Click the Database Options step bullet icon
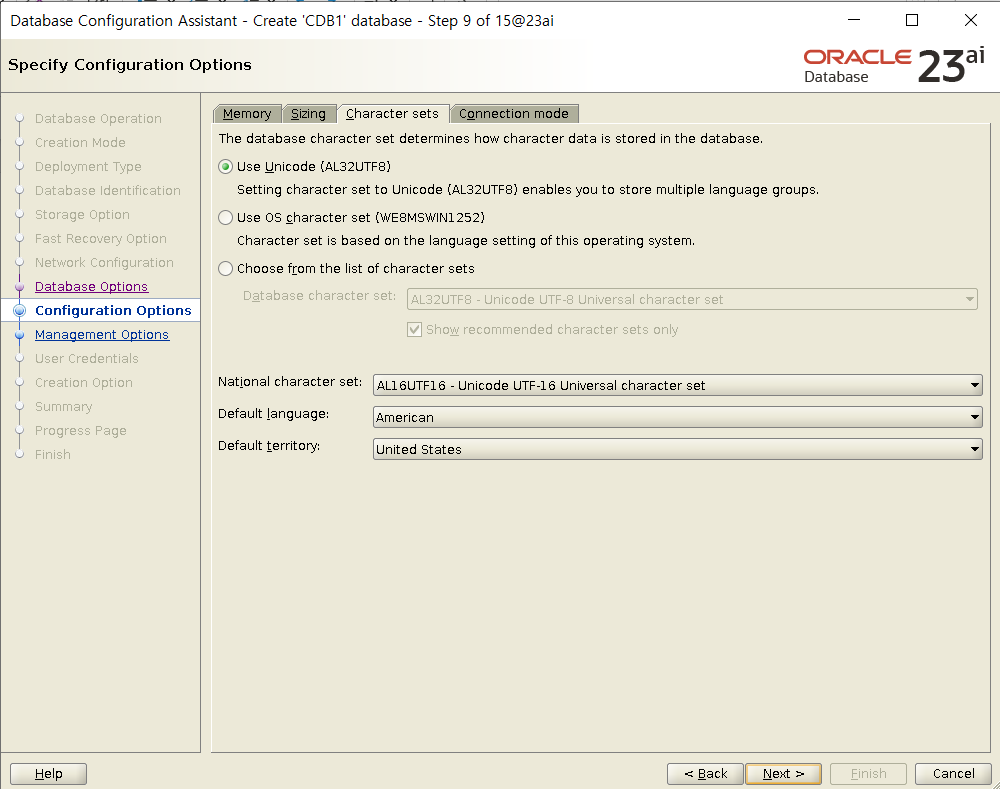The image size is (1000, 789). (x=20, y=286)
